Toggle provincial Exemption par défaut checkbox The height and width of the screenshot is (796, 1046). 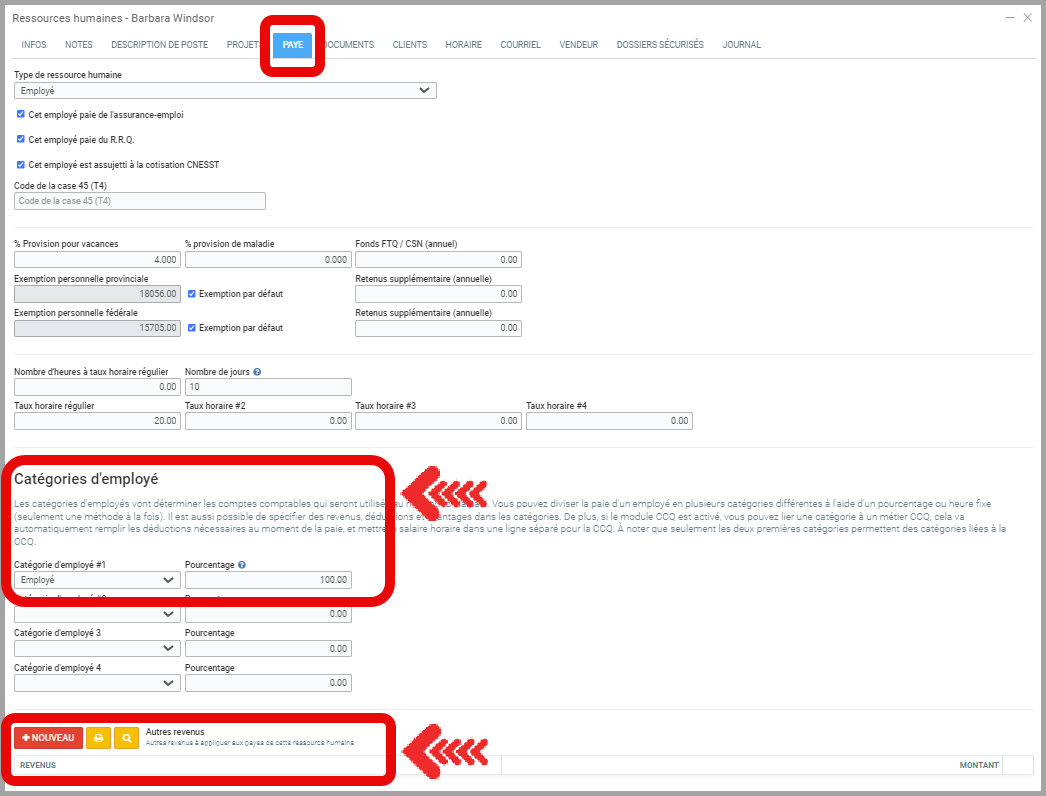[x=192, y=294]
